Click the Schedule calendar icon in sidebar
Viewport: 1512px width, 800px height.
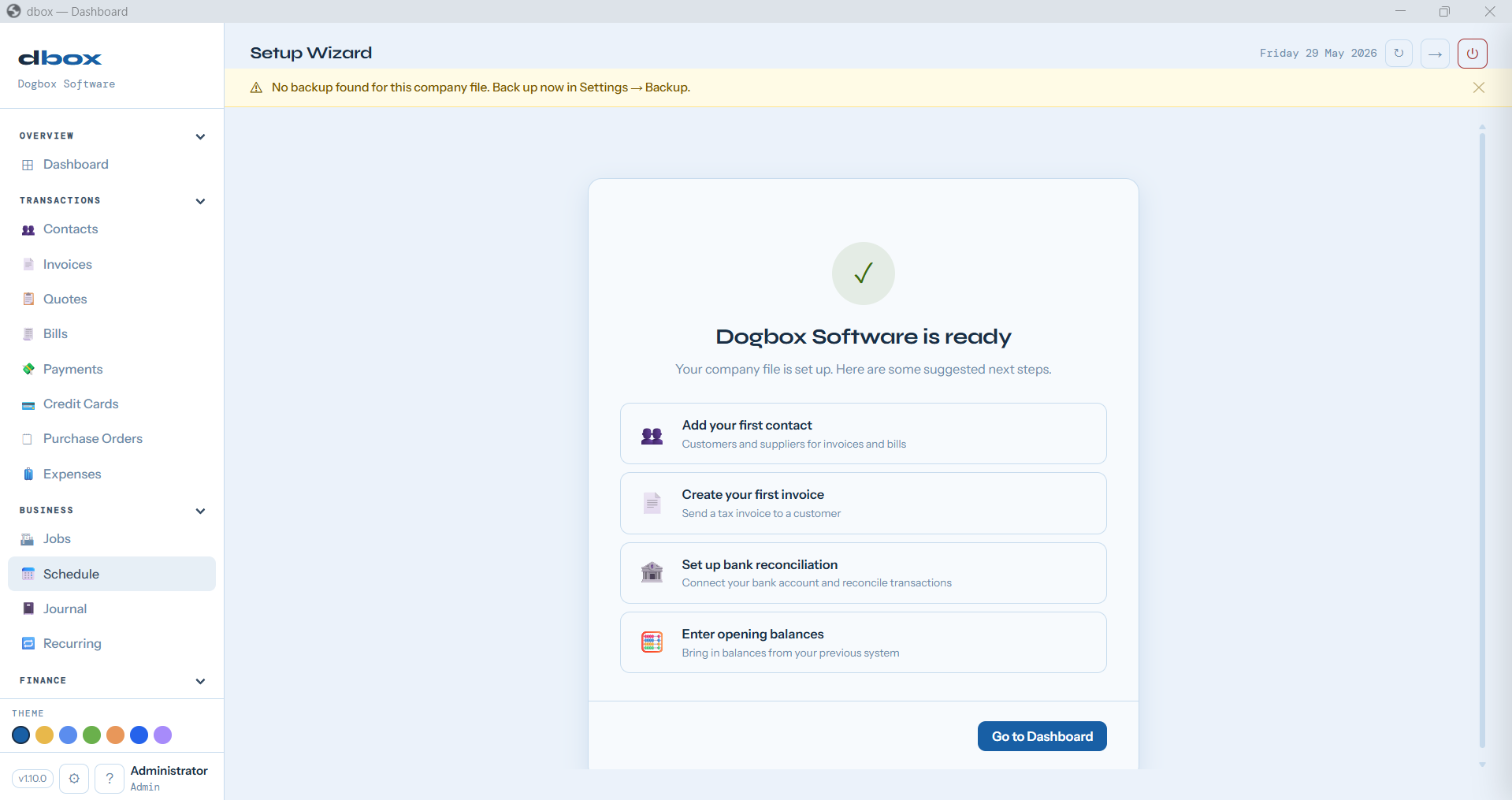click(x=28, y=574)
